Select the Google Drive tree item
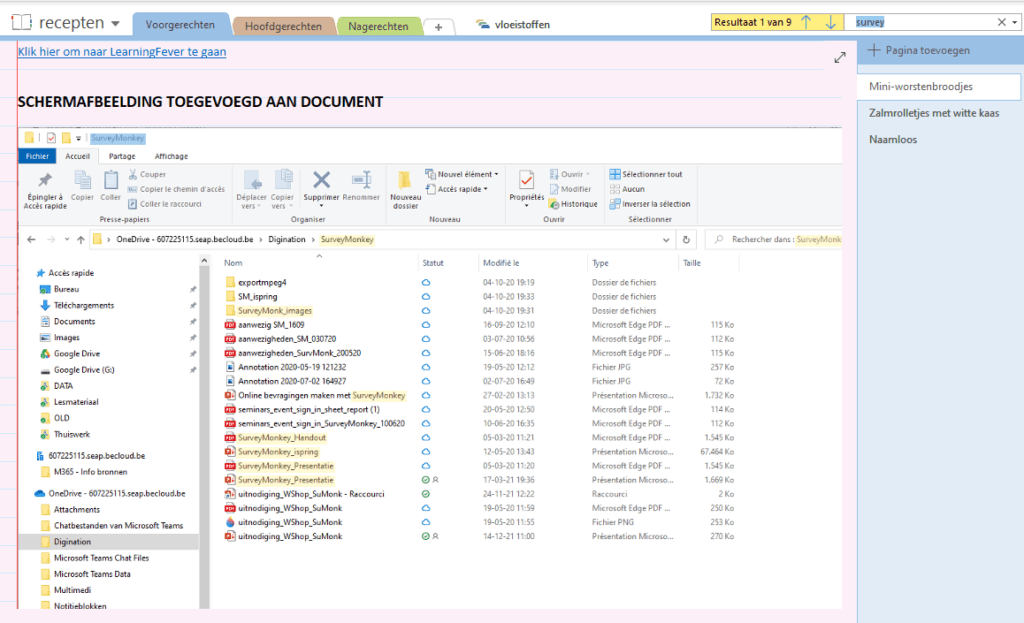1024x623 pixels. click(76, 354)
